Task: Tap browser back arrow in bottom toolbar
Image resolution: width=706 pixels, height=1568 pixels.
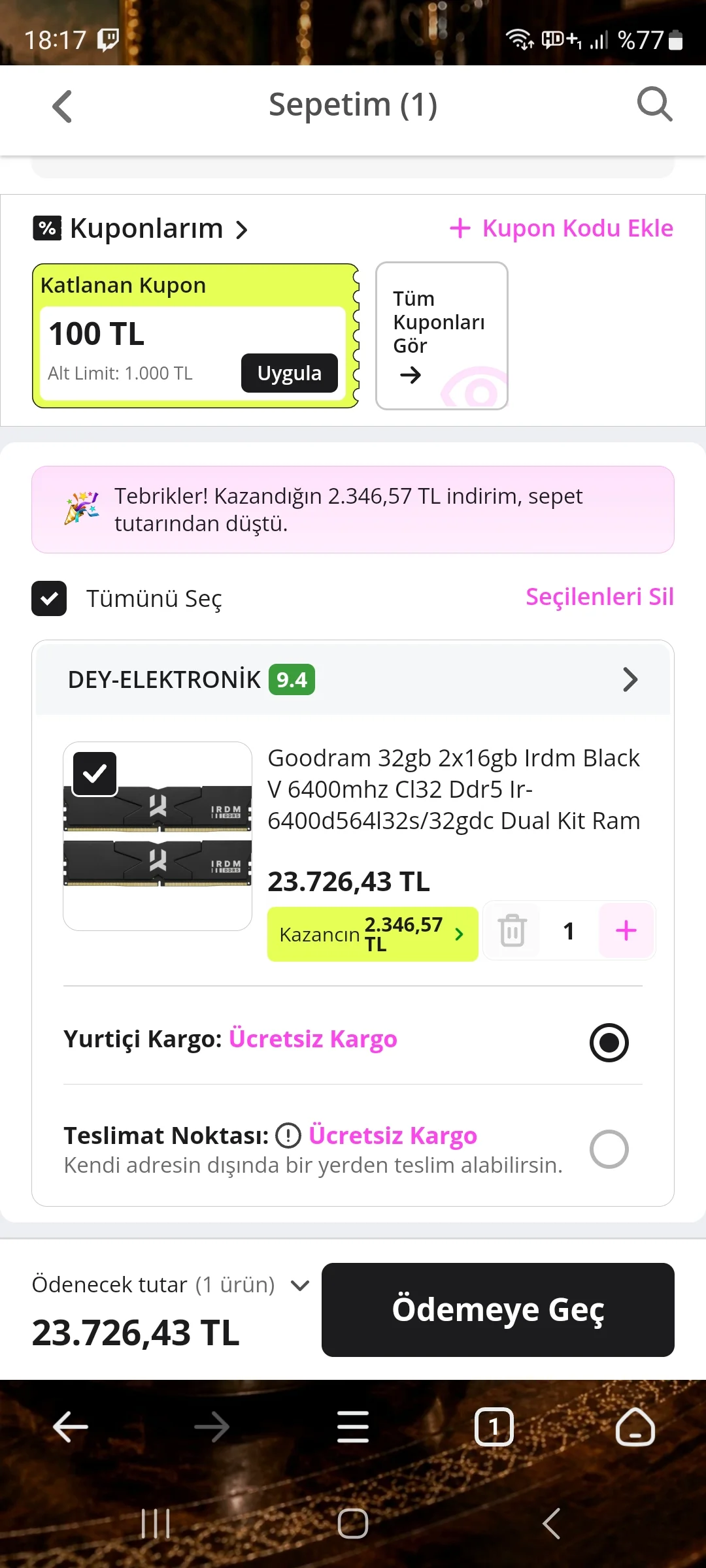Action: (71, 1427)
